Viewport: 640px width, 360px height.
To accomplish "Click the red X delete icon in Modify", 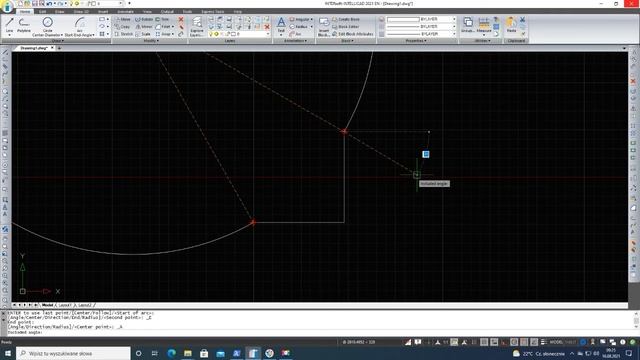I will [181, 19].
